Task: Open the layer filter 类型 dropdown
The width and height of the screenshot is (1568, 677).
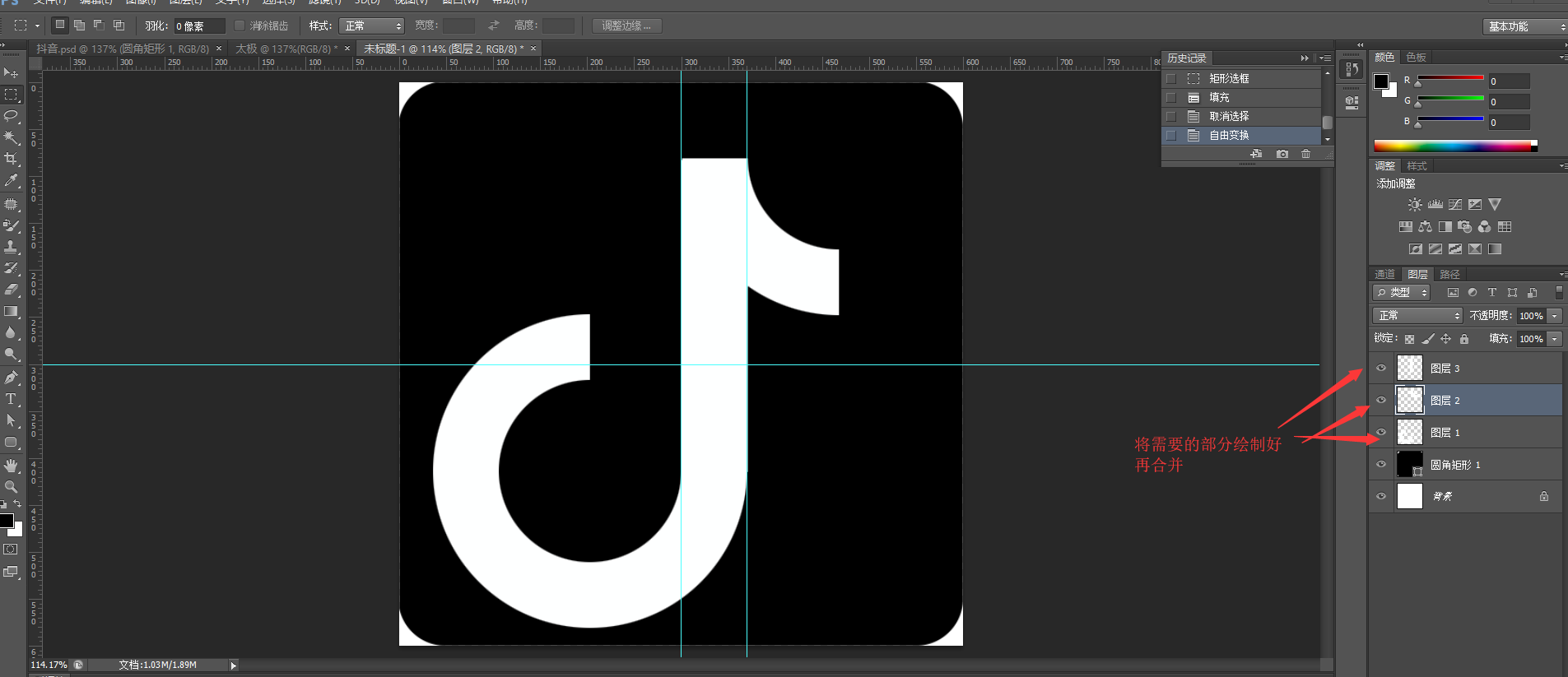Action: click(x=1402, y=293)
